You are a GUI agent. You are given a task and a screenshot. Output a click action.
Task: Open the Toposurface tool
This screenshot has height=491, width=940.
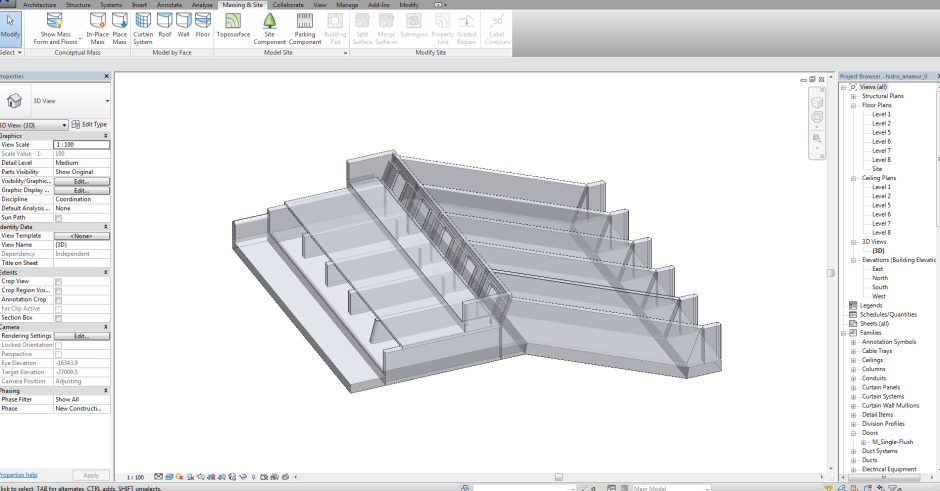233,25
